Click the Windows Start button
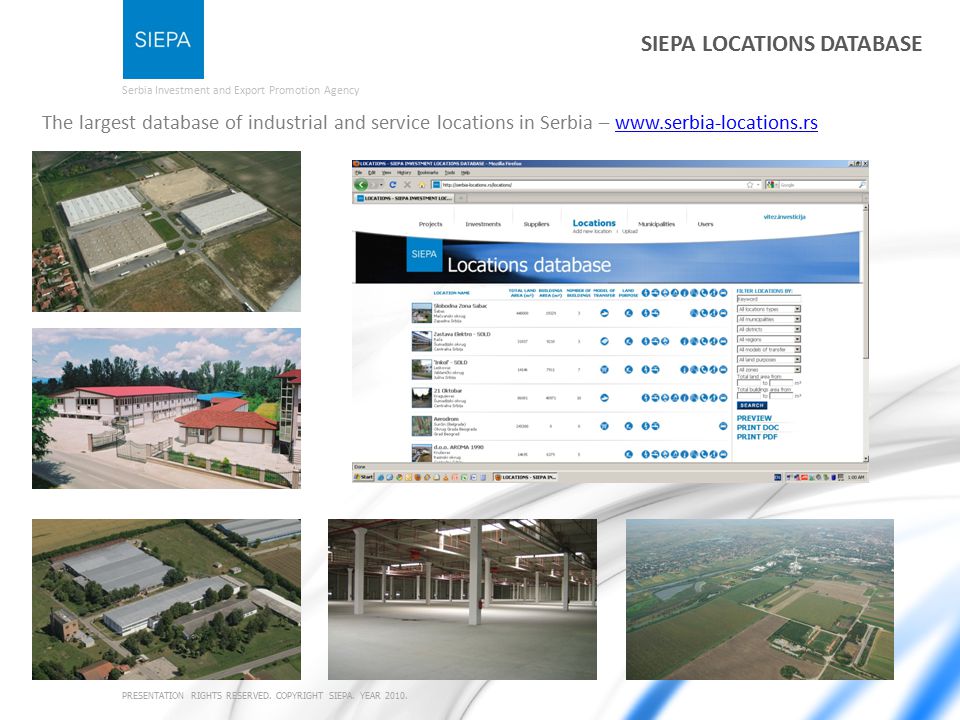Screen dimensions: 960x720 [364, 477]
